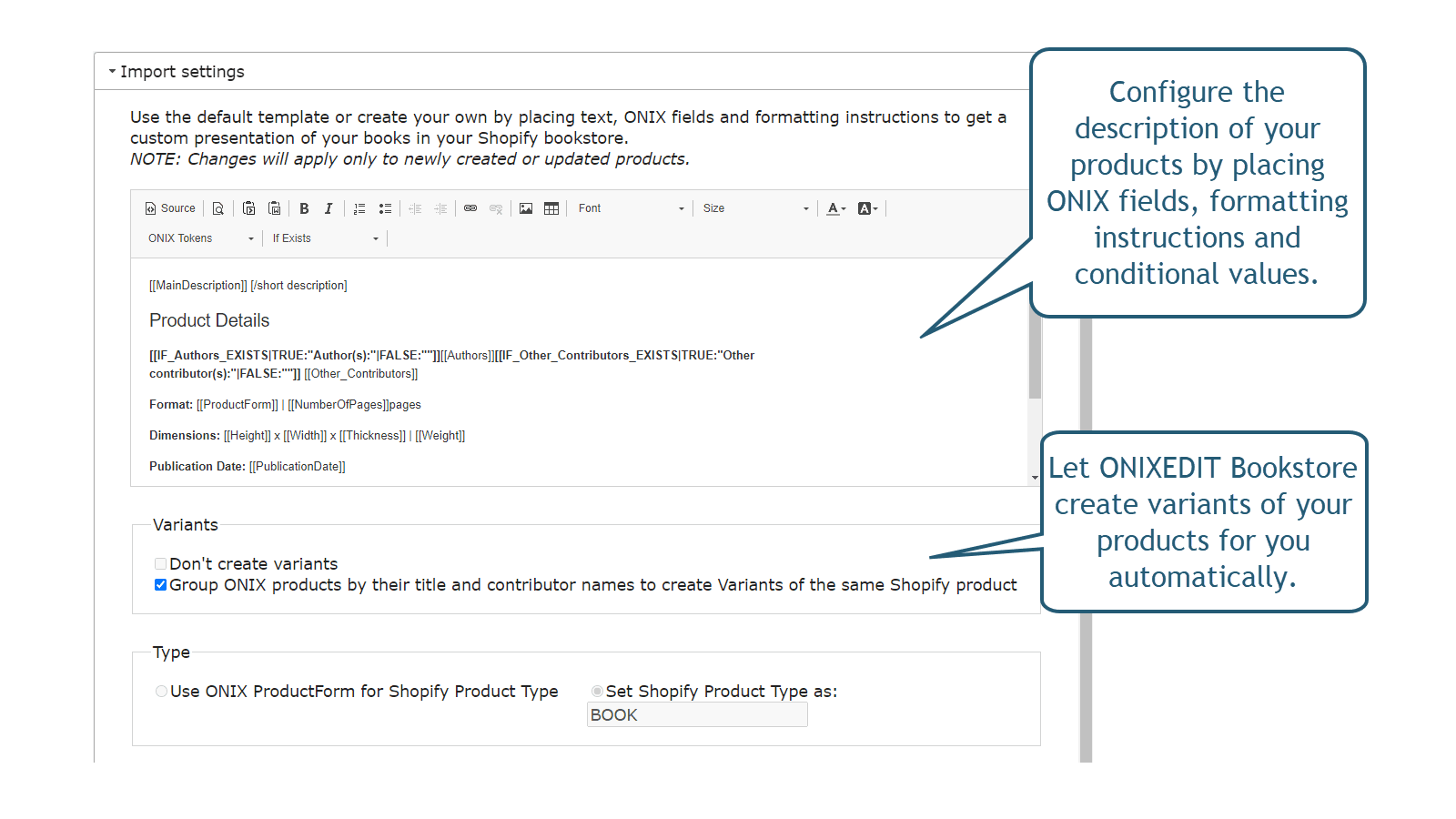Open the Size dropdown
The width and height of the screenshot is (1456, 819).
[754, 208]
